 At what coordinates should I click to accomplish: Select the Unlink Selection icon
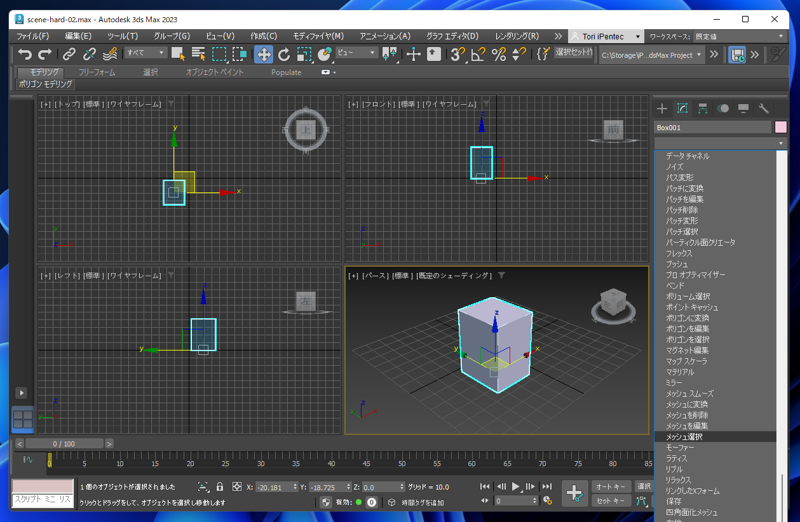[x=89, y=54]
